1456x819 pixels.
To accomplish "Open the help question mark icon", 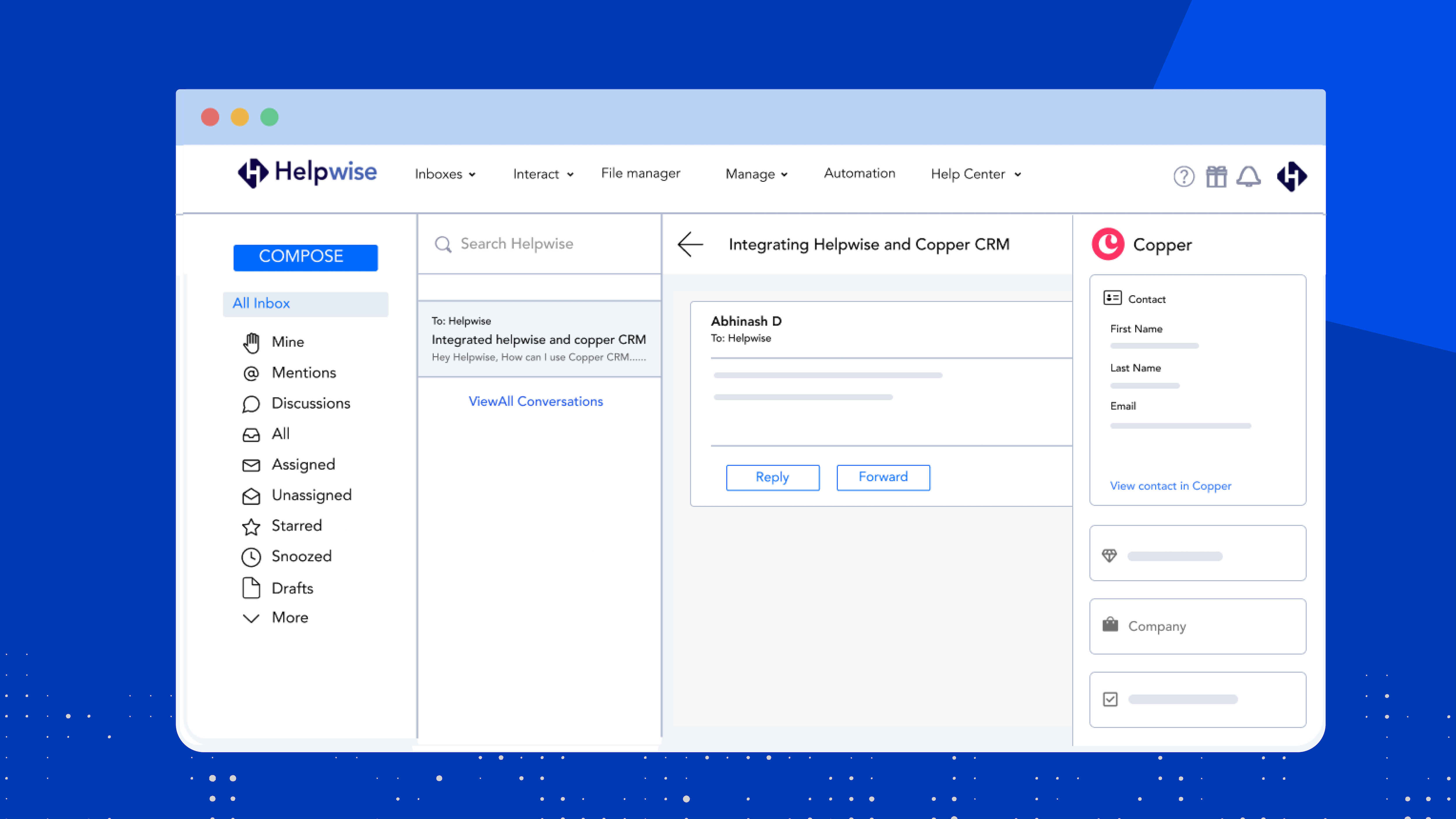I will click(1183, 176).
